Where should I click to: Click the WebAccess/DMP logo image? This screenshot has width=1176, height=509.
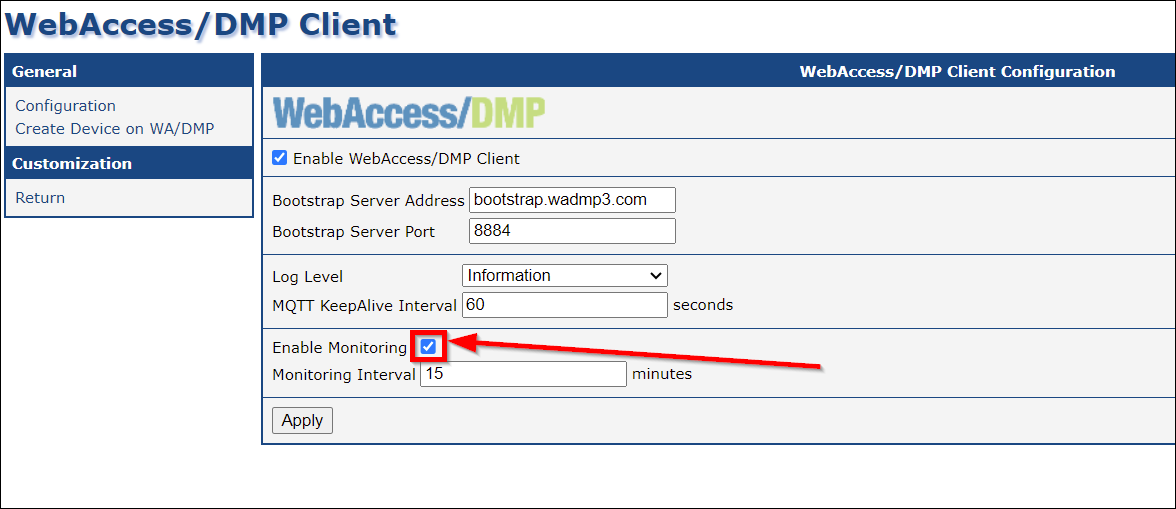point(409,113)
